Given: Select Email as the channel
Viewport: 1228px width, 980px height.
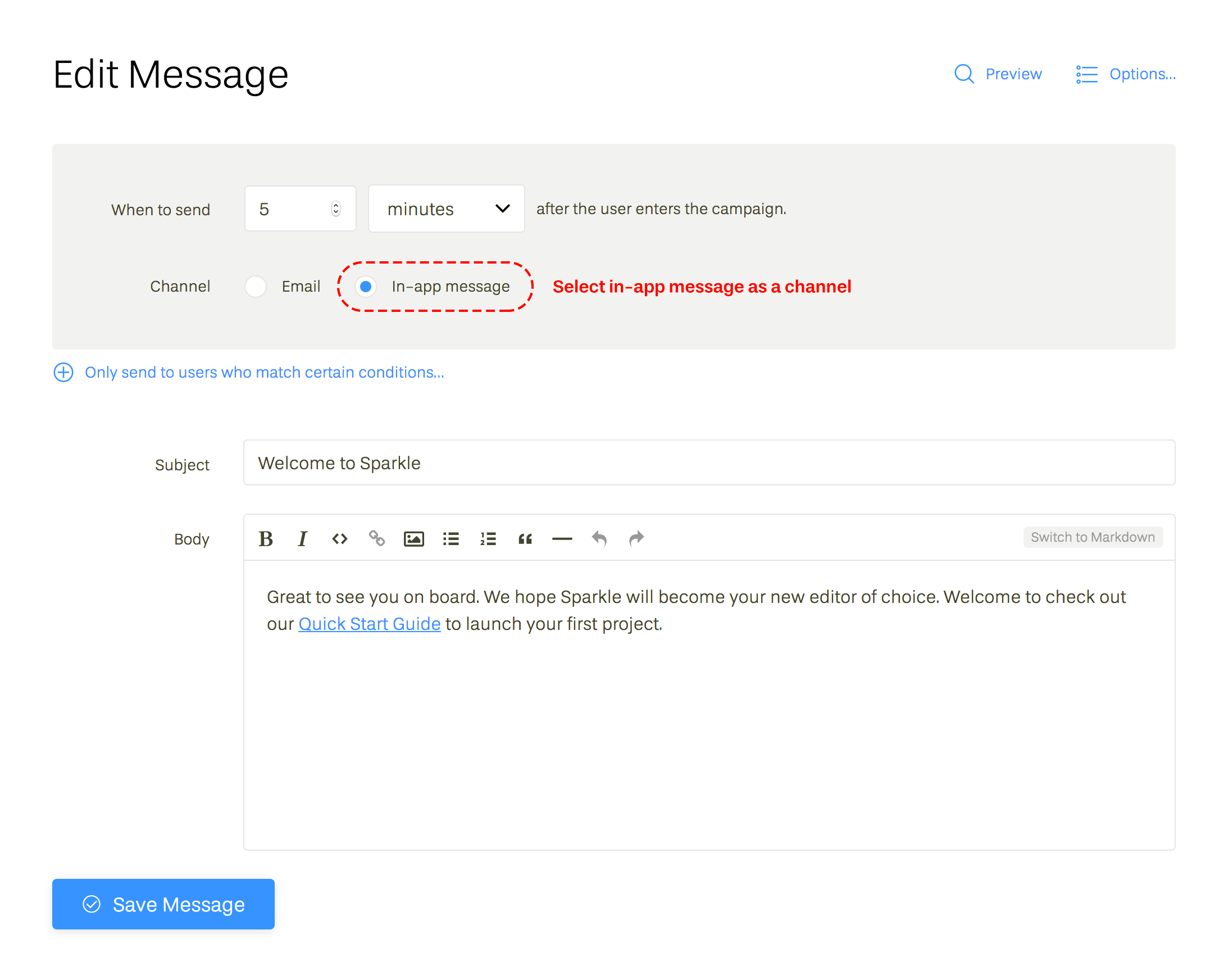Looking at the screenshot, I should pos(256,287).
